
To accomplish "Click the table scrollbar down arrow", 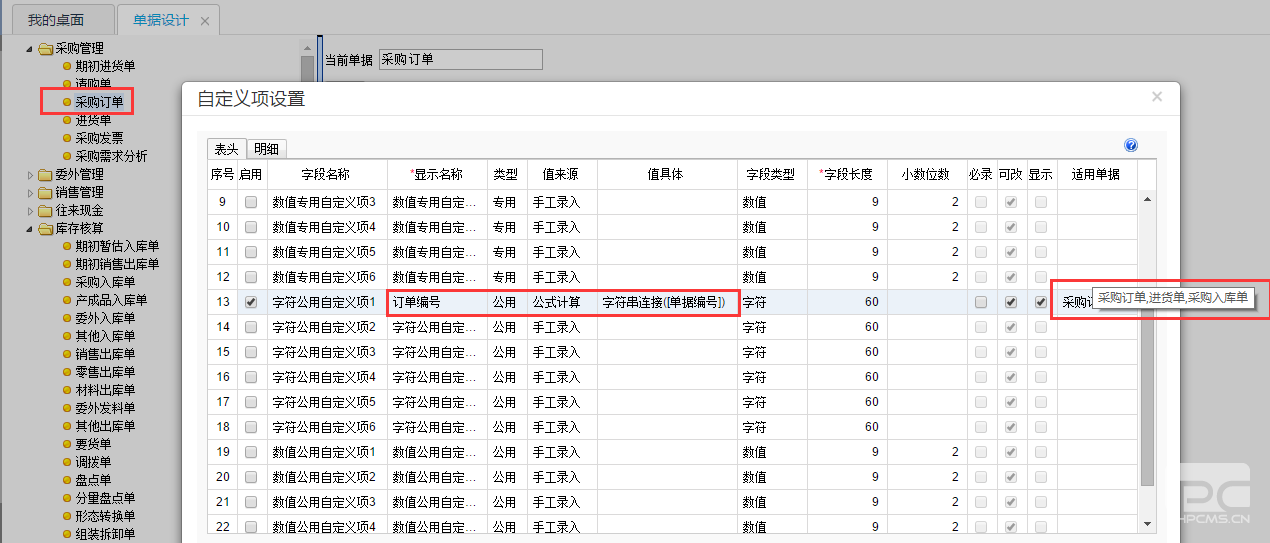I will (x=1147, y=523).
